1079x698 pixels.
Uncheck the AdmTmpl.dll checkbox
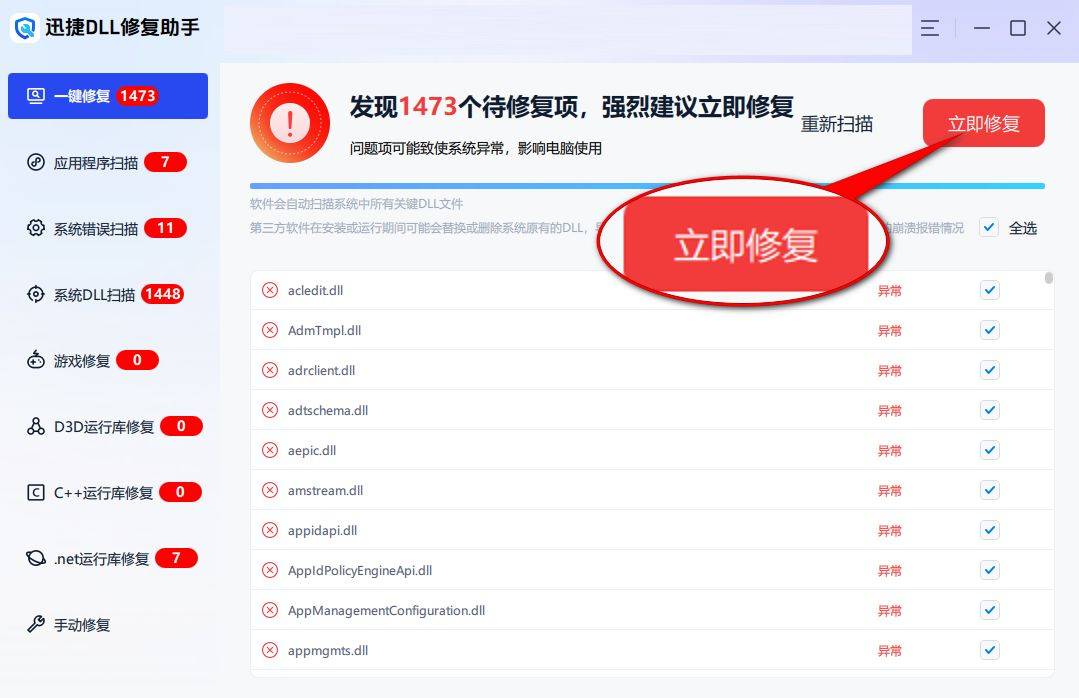990,330
